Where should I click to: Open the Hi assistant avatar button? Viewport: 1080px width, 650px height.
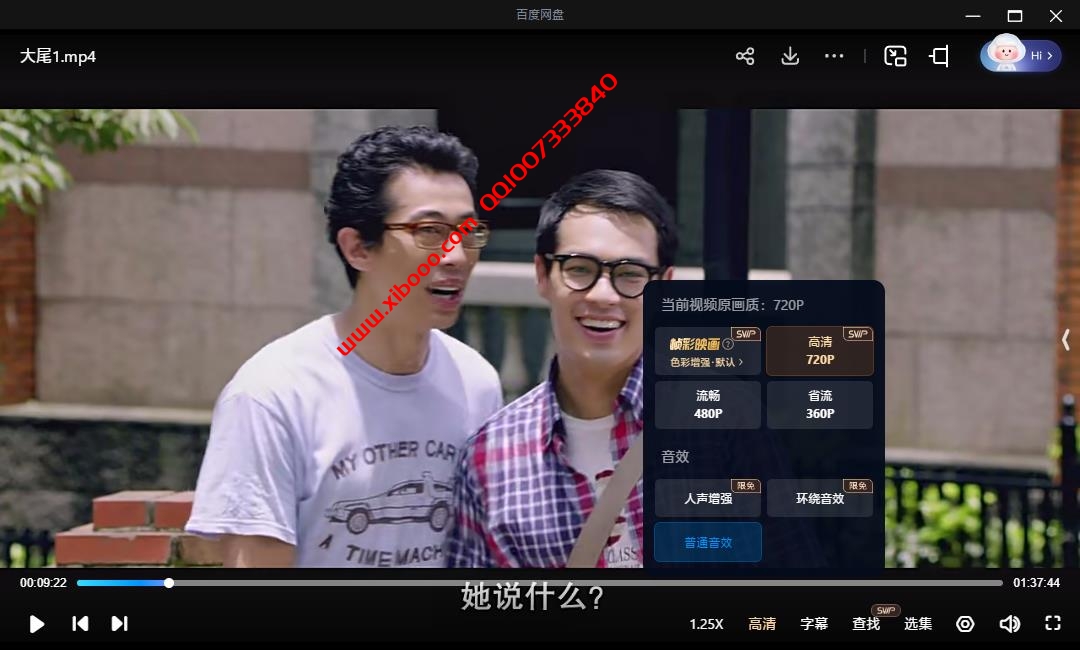tap(1021, 55)
